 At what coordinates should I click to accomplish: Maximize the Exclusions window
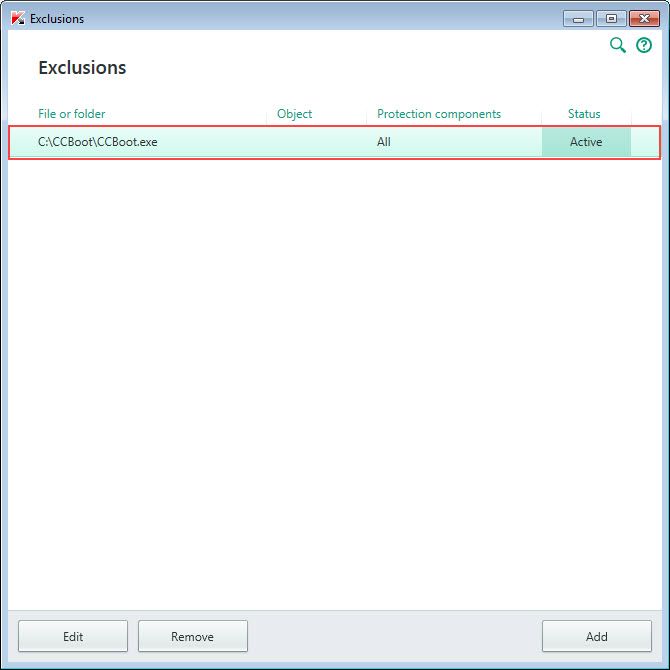coord(611,19)
